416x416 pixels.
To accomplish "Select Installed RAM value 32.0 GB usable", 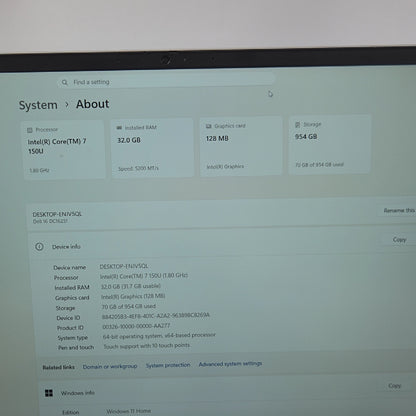I will click(x=131, y=286).
